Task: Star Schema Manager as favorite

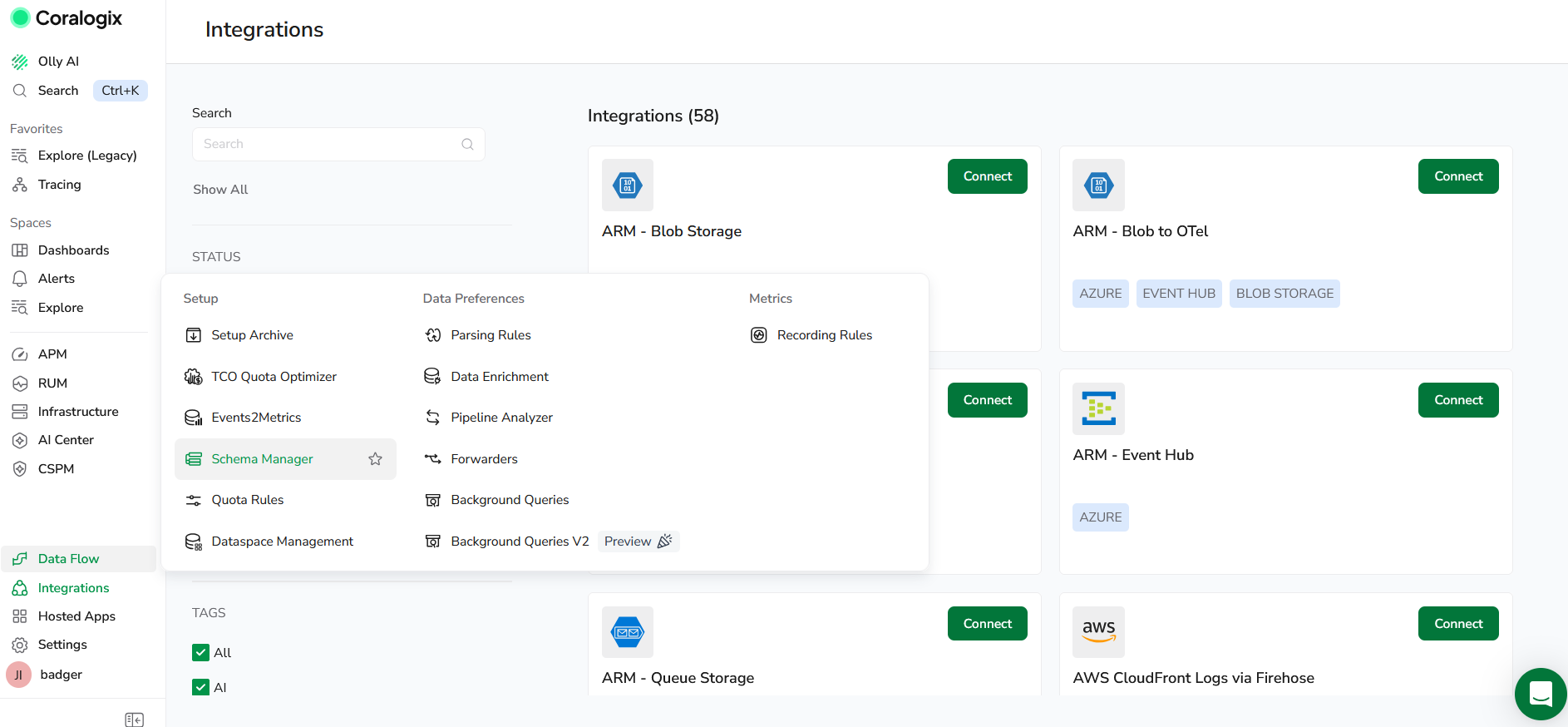Action: (x=375, y=459)
